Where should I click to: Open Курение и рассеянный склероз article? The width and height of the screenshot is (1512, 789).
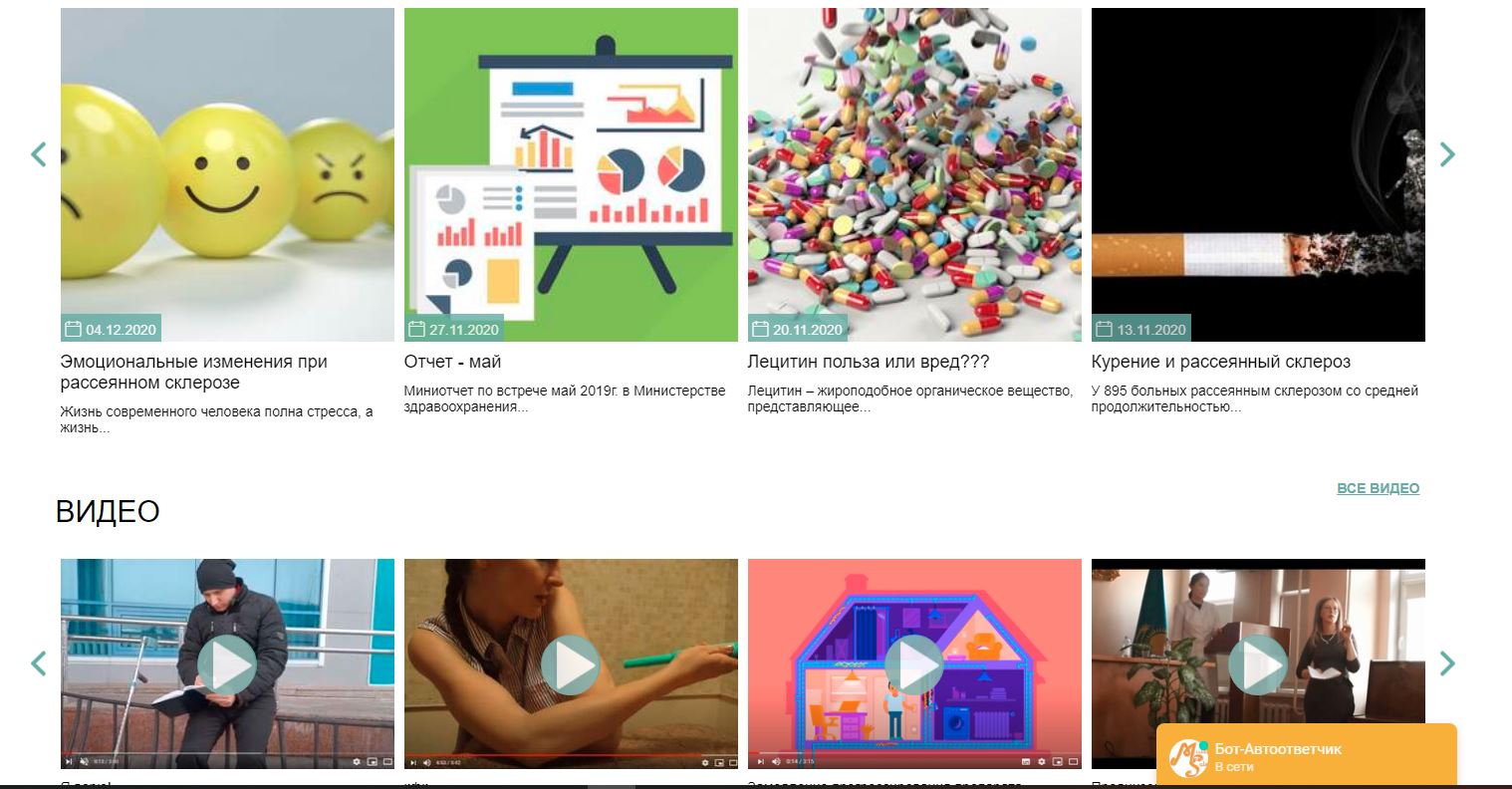tap(1221, 362)
